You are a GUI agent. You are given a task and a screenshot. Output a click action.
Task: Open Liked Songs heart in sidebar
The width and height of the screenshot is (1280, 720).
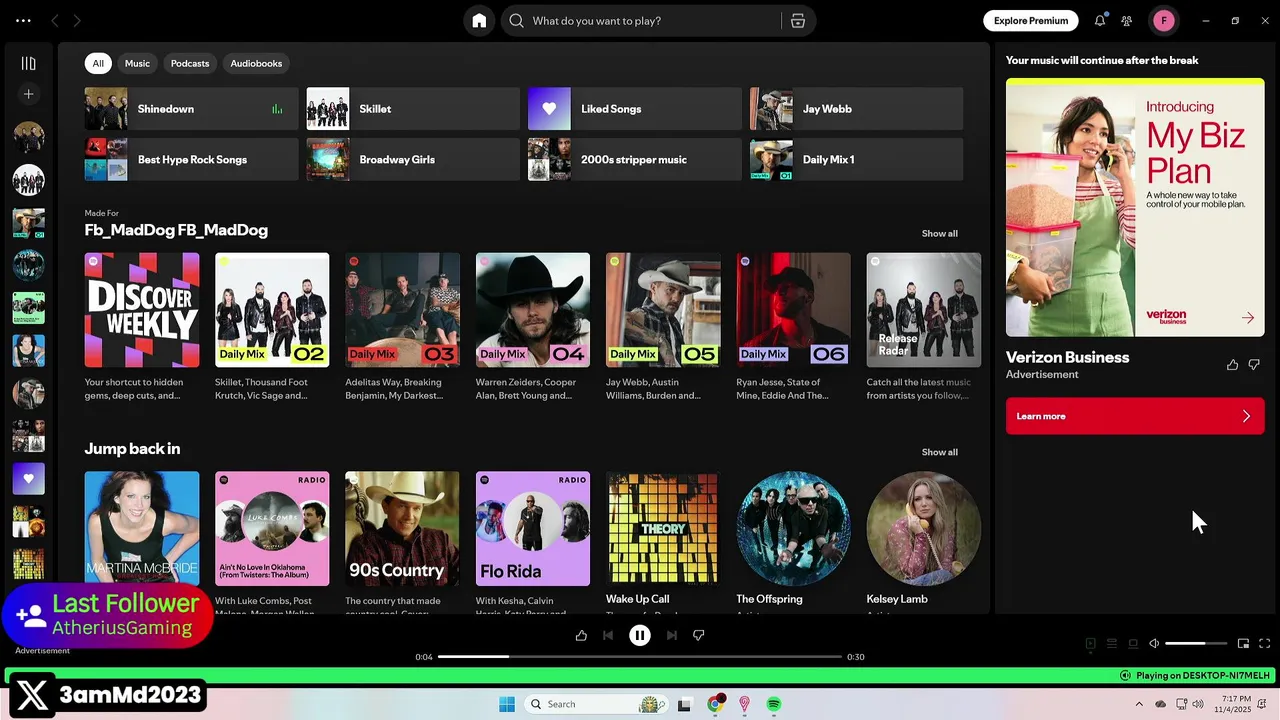(x=29, y=479)
